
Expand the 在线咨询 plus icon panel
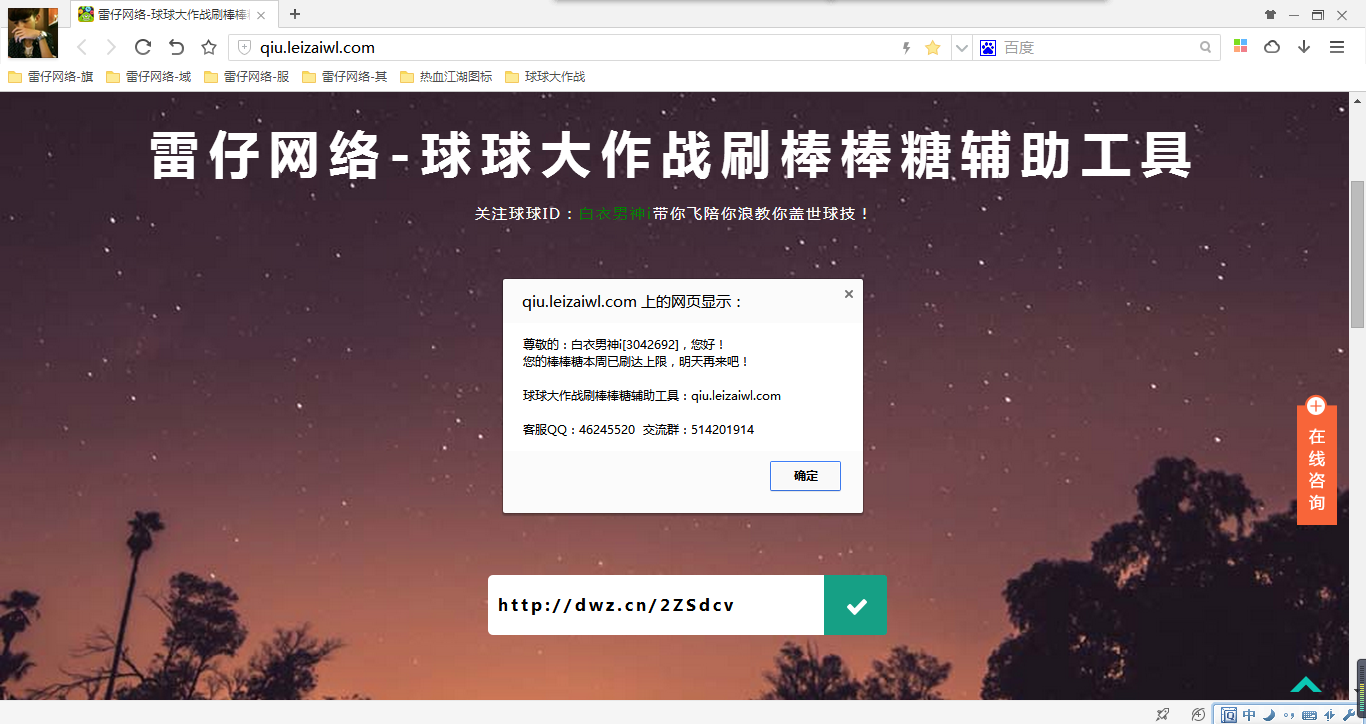(1316, 406)
